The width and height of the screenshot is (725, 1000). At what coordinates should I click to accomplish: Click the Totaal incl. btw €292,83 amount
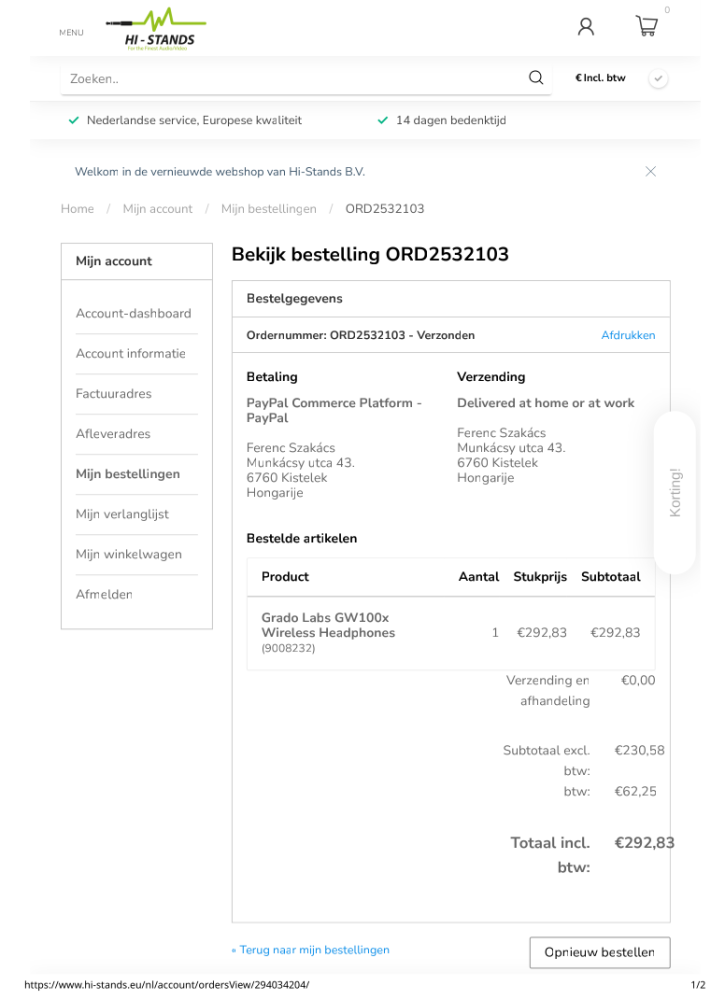click(644, 843)
